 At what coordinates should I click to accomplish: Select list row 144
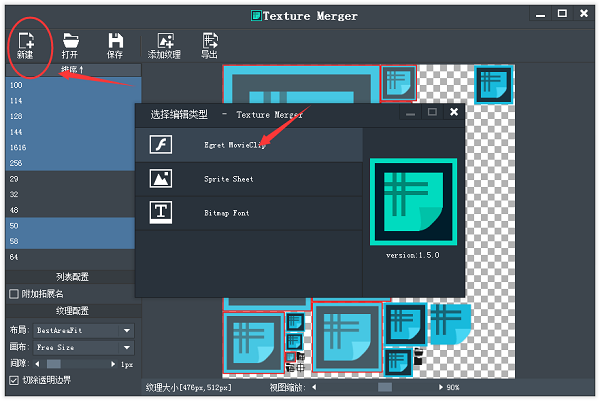pos(70,132)
